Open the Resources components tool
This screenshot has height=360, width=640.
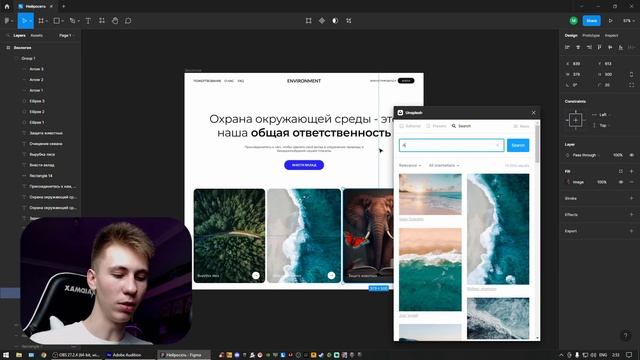102,21
